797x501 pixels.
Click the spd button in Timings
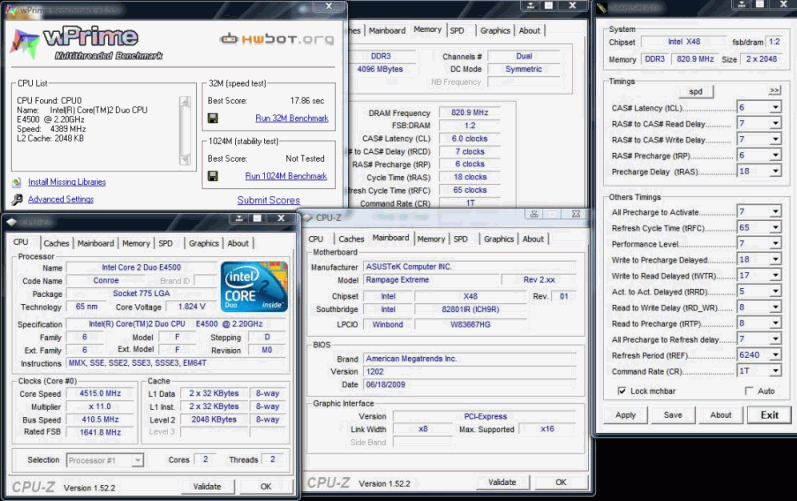click(x=696, y=91)
